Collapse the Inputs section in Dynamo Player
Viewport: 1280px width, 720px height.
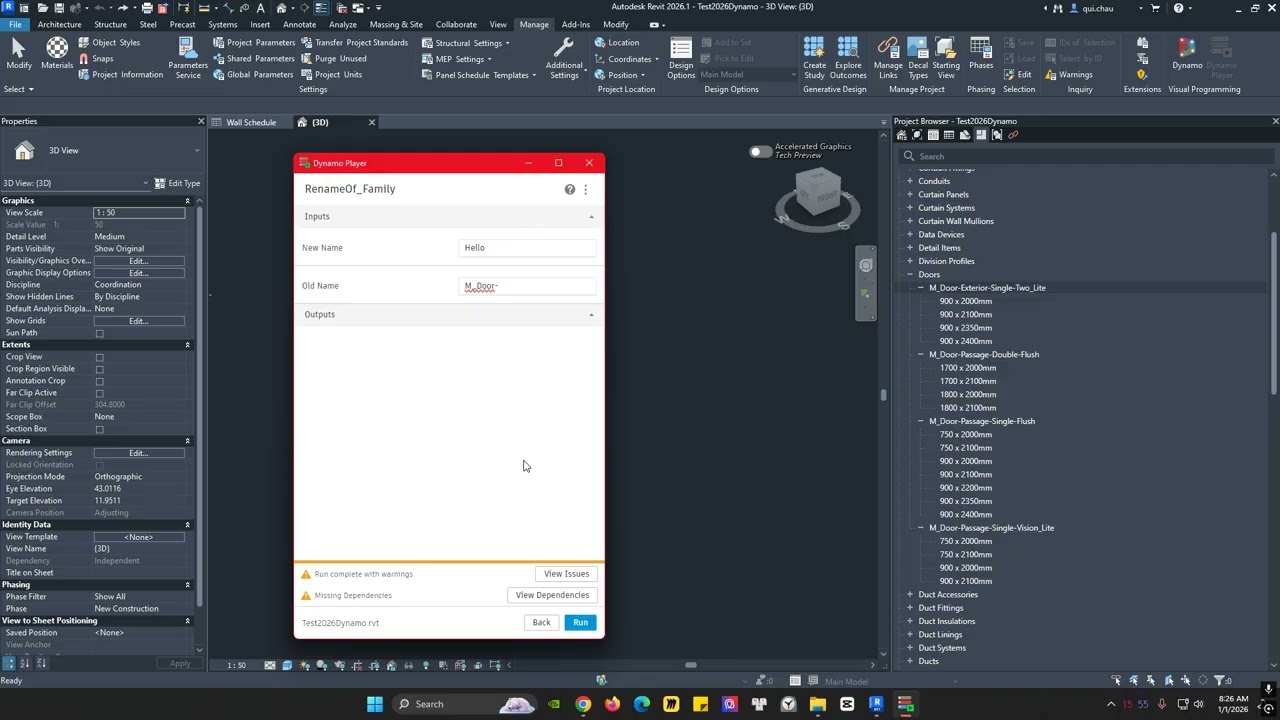tap(591, 217)
